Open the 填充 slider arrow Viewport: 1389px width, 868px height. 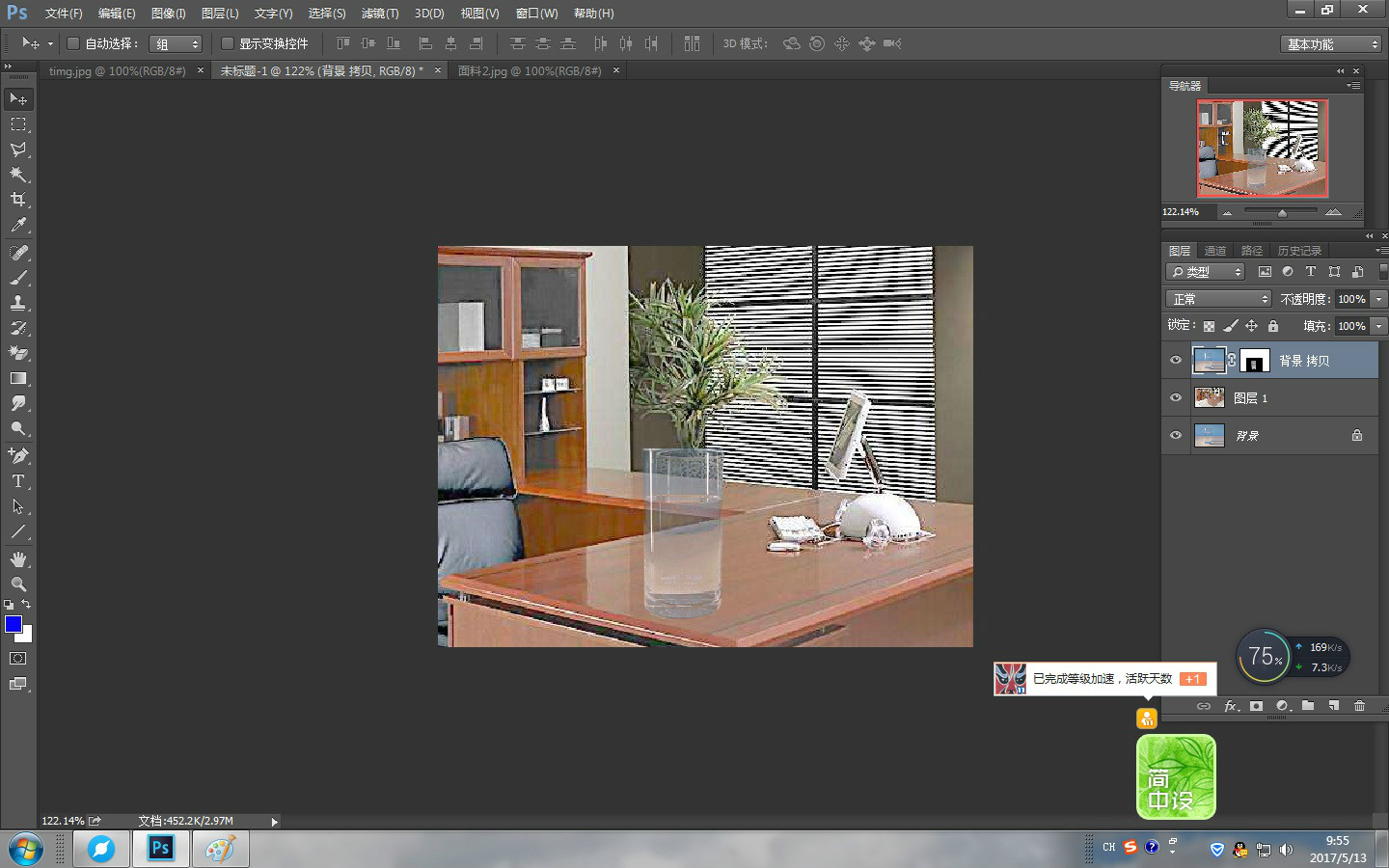point(1379,326)
